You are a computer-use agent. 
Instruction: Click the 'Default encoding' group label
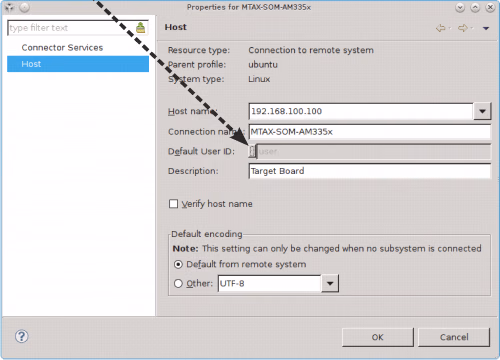[x=207, y=234]
